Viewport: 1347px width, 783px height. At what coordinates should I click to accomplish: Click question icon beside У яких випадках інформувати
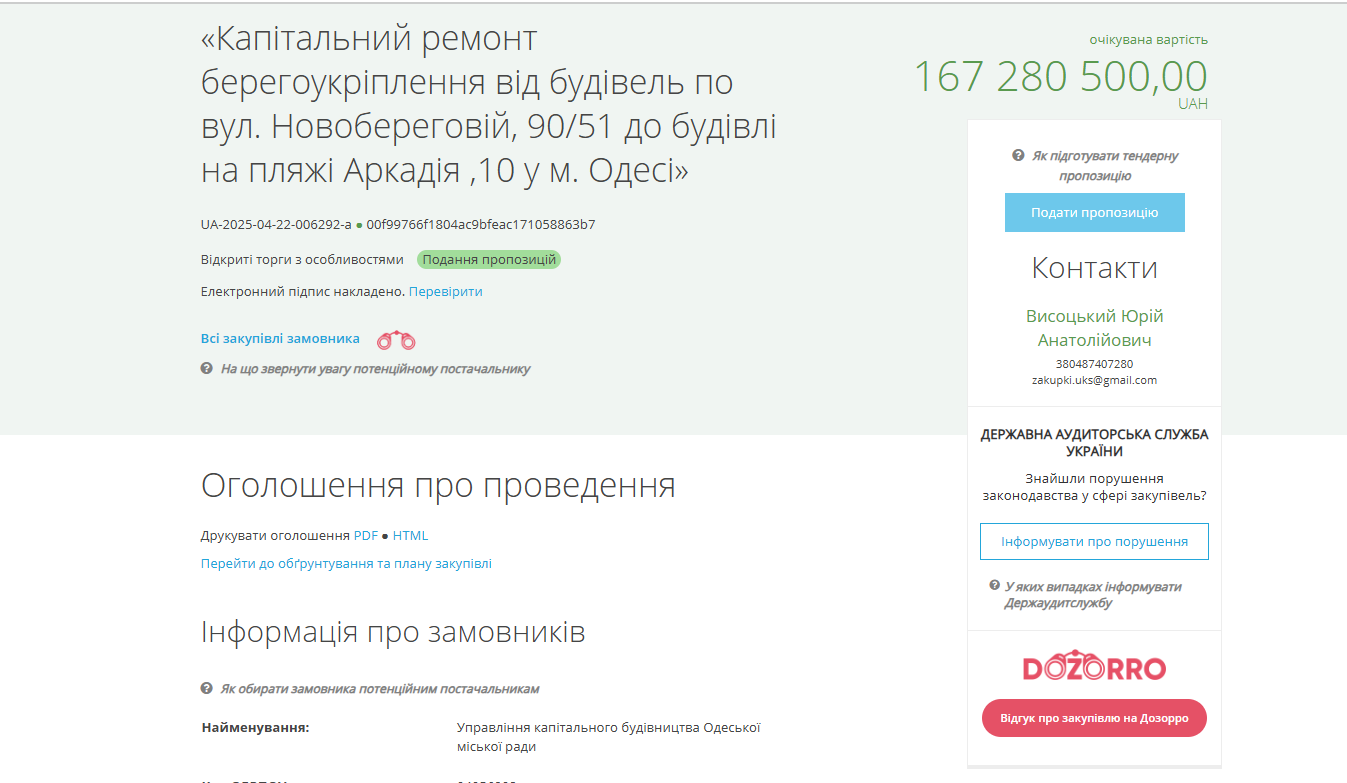[995, 586]
